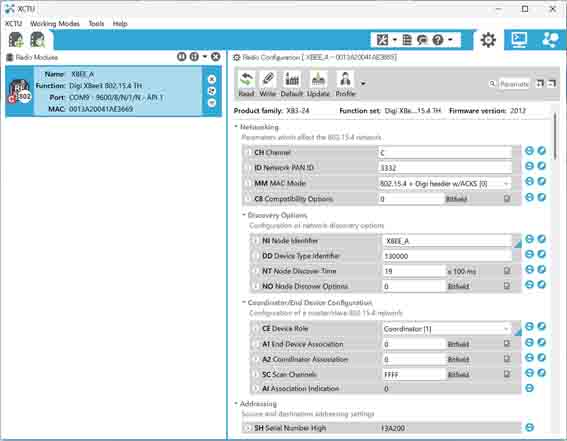The height and width of the screenshot is (441, 567).
Task: Open bitfield calculator for SC Scan Channels
Action: 507,374
